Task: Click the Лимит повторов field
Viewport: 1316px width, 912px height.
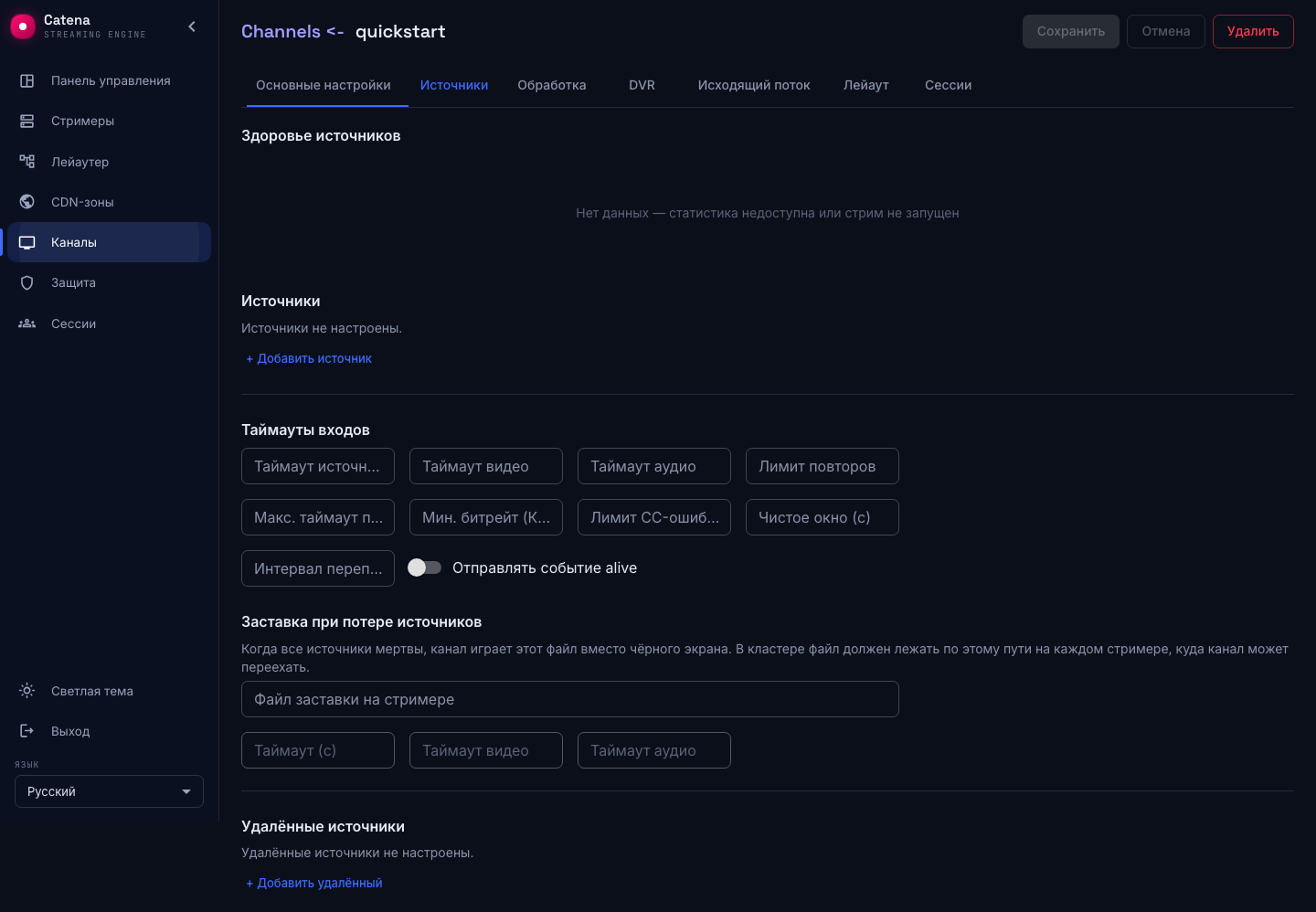Action: pyautogui.click(x=822, y=466)
